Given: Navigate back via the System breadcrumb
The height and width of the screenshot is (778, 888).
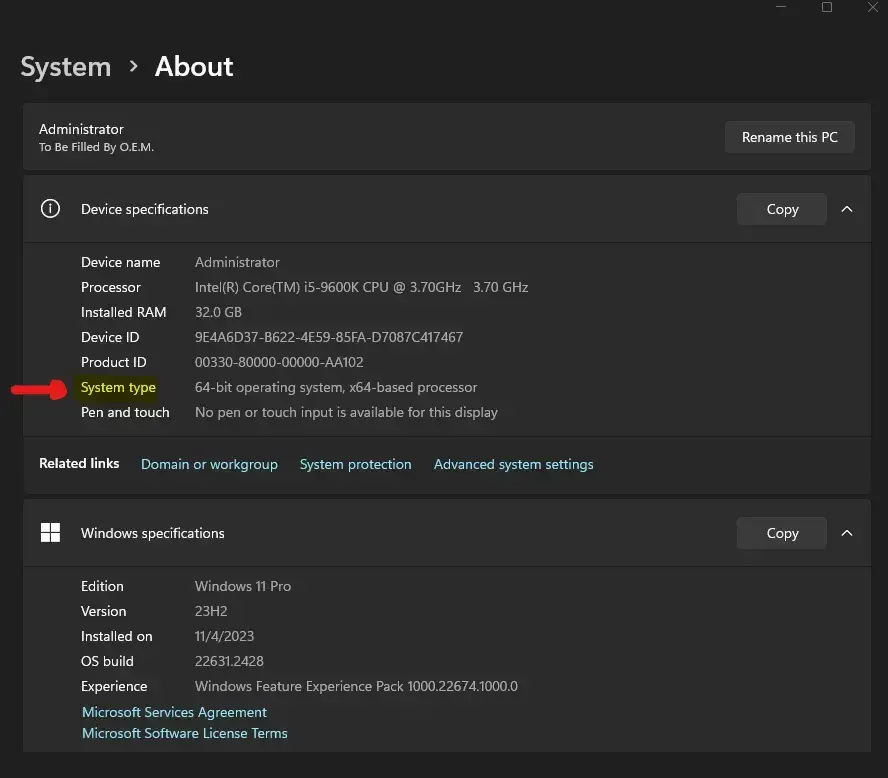Looking at the screenshot, I should 65,67.
